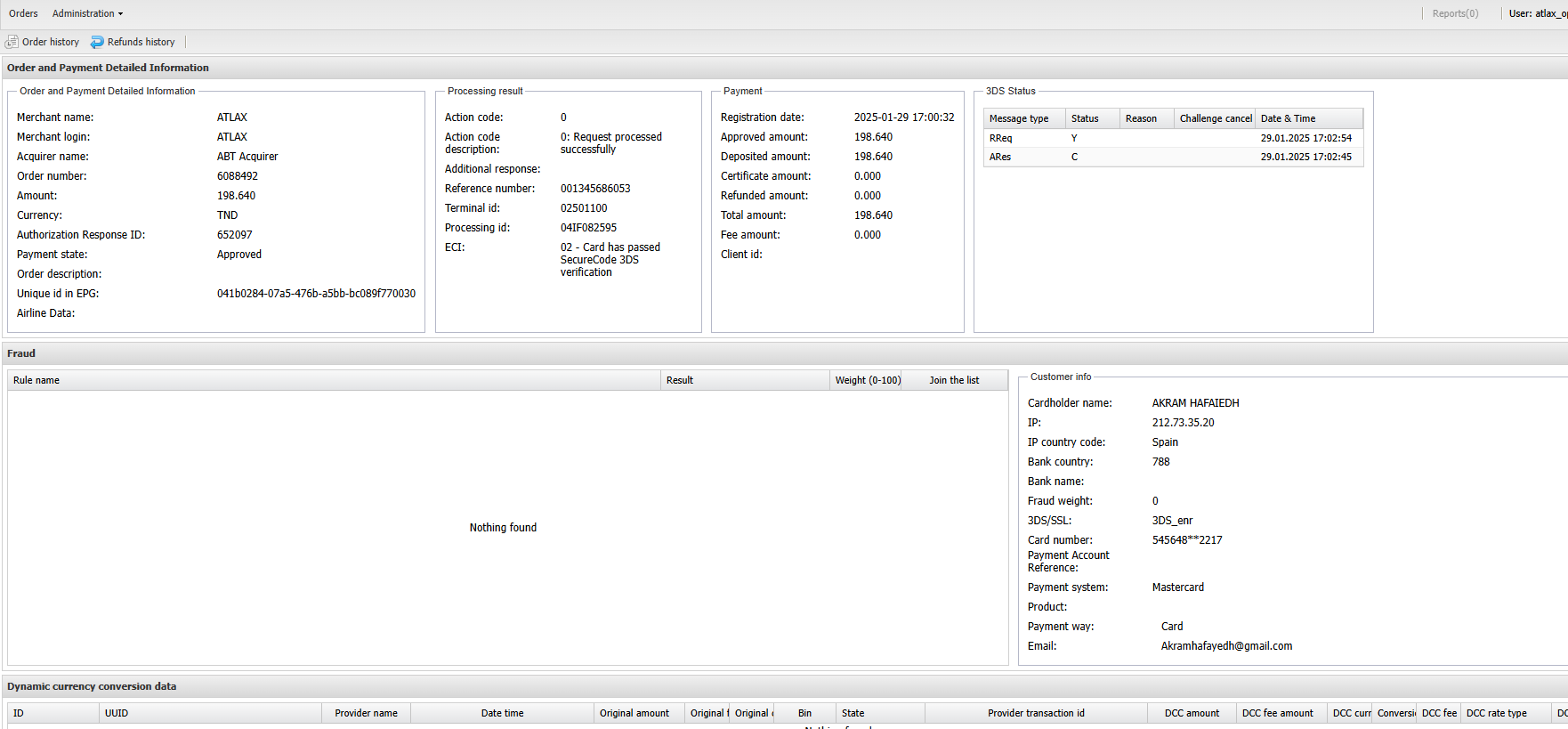Sort 3DS table by Message type
The image size is (1568, 729).
point(1019,118)
